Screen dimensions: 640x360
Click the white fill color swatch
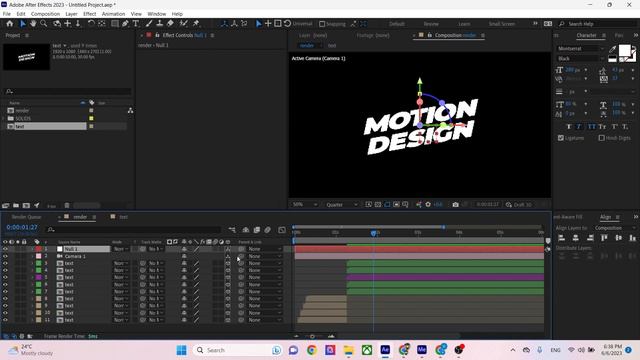(x=624, y=51)
